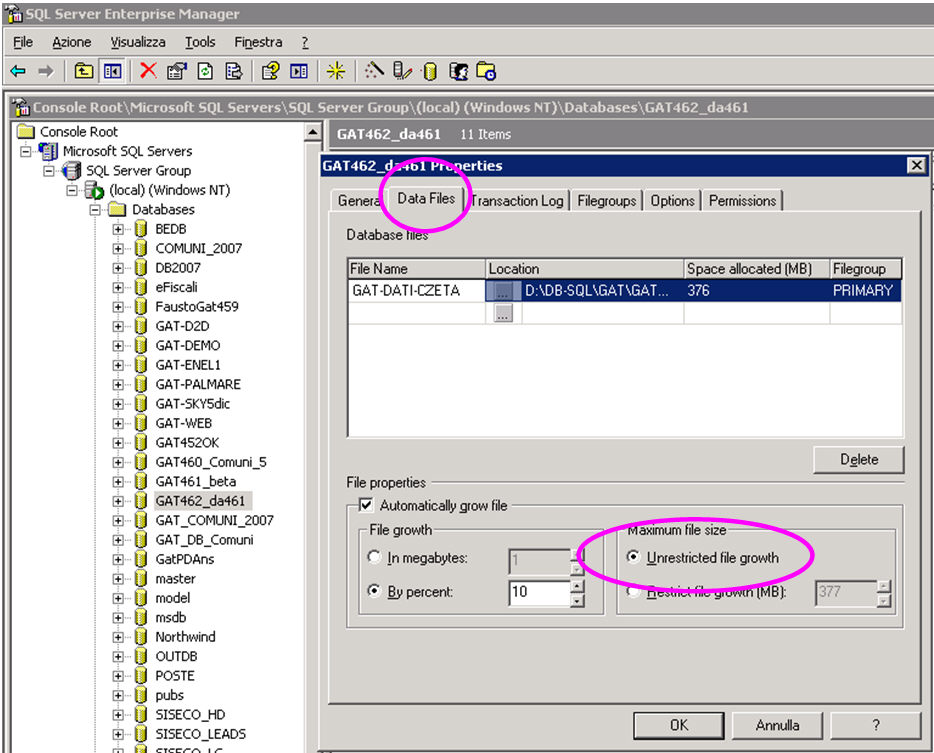This screenshot has width=934, height=753.
Task: Collapse the Databases folder node
Action: tap(95, 210)
